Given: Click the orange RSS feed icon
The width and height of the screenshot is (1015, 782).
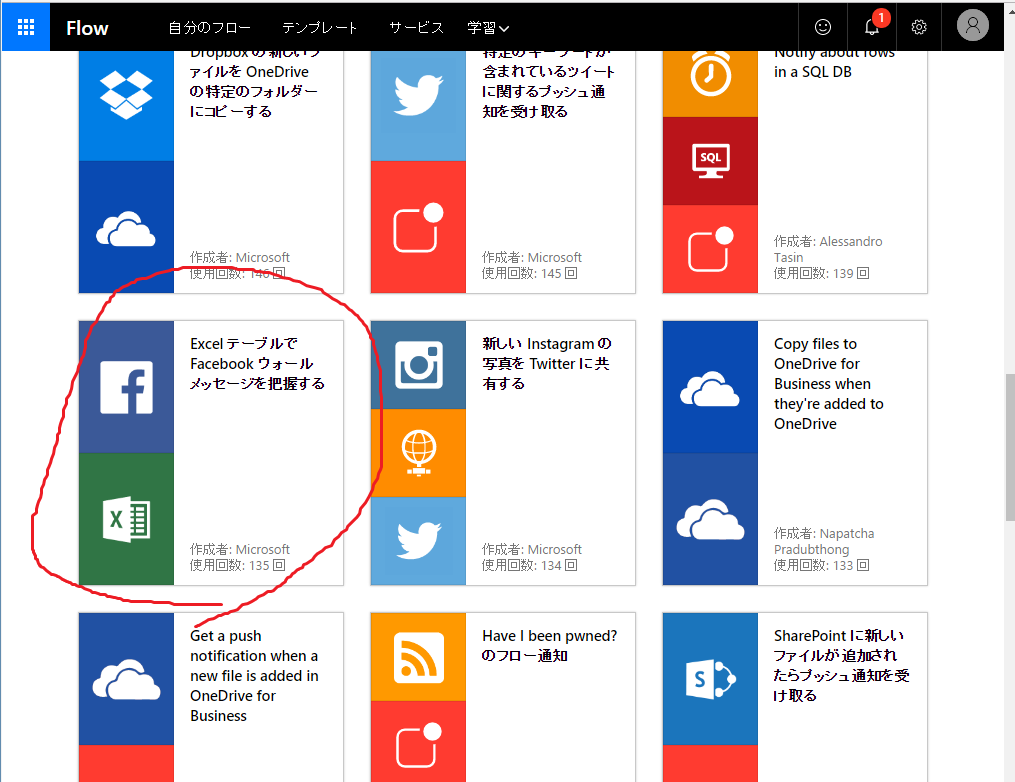Looking at the screenshot, I should (x=418, y=657).
